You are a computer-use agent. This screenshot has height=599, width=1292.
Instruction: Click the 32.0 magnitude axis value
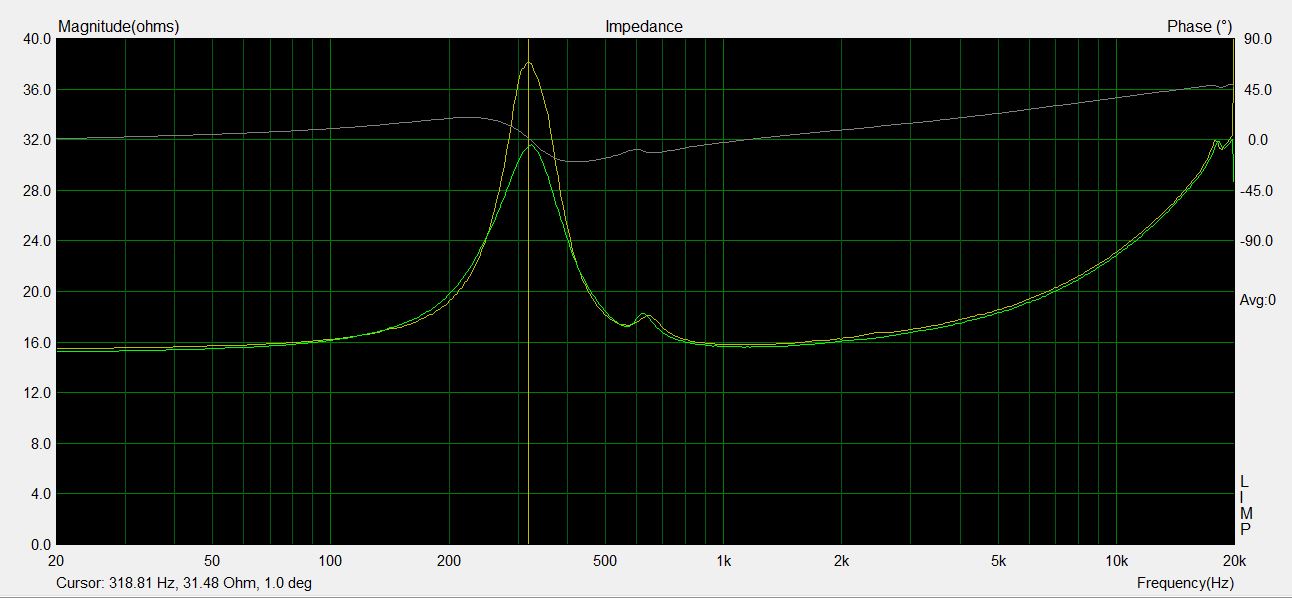pos(37,140)
